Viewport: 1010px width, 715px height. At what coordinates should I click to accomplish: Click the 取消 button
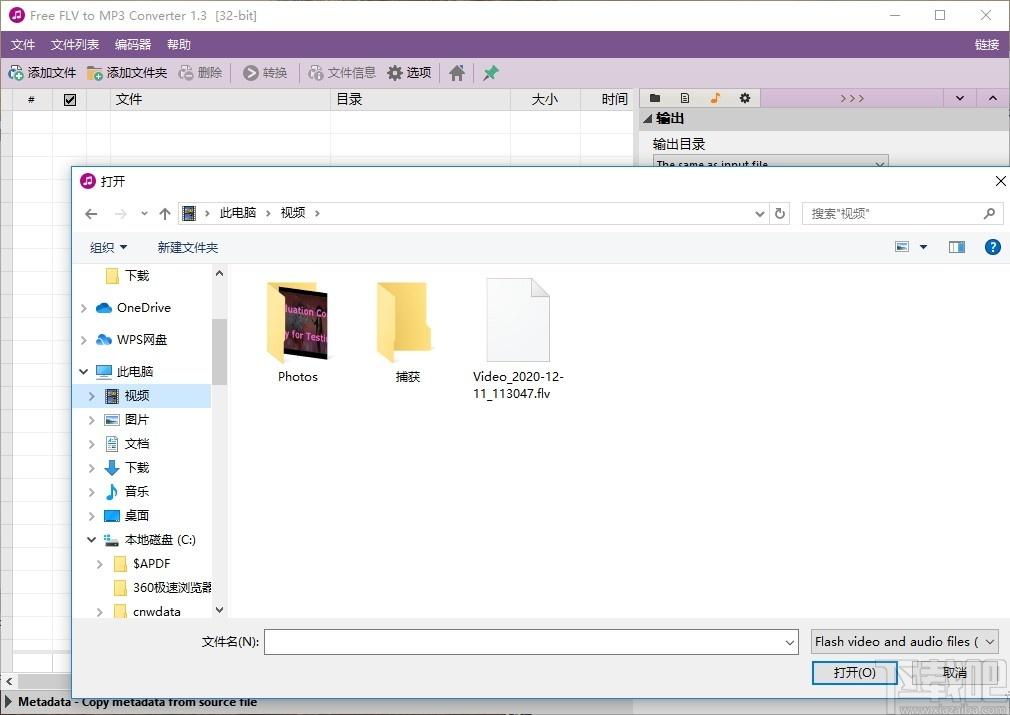pyautogui.click(x=954, y=672)
